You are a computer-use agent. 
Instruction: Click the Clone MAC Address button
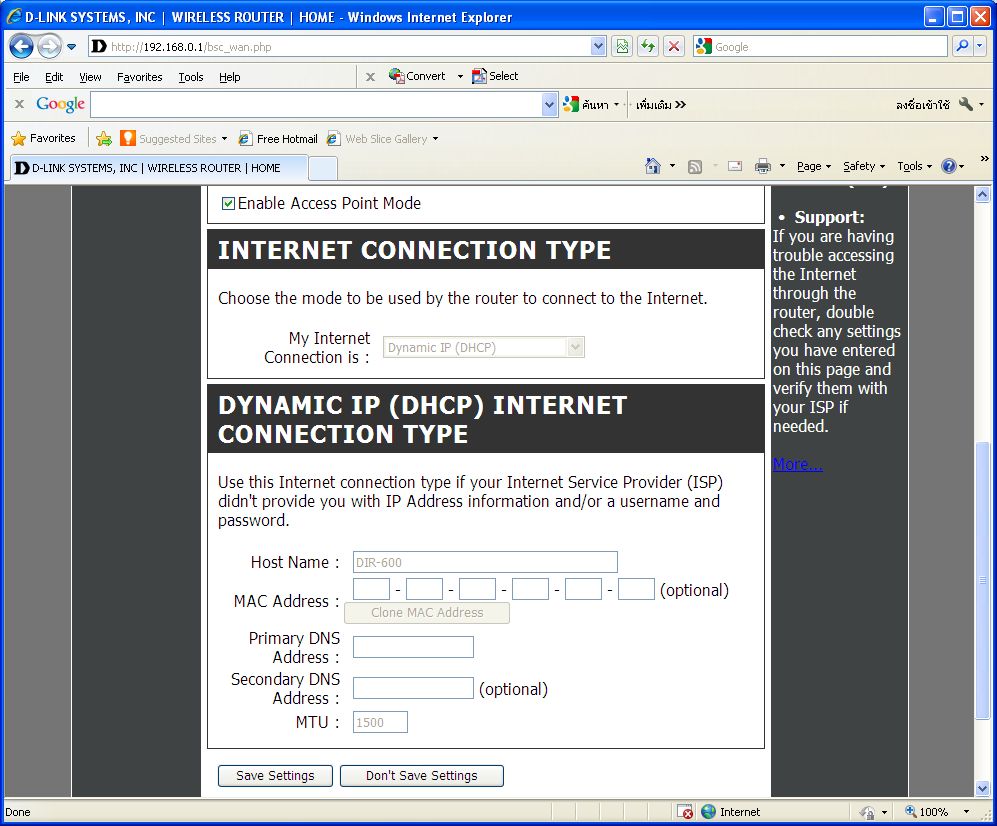(427, 612)
